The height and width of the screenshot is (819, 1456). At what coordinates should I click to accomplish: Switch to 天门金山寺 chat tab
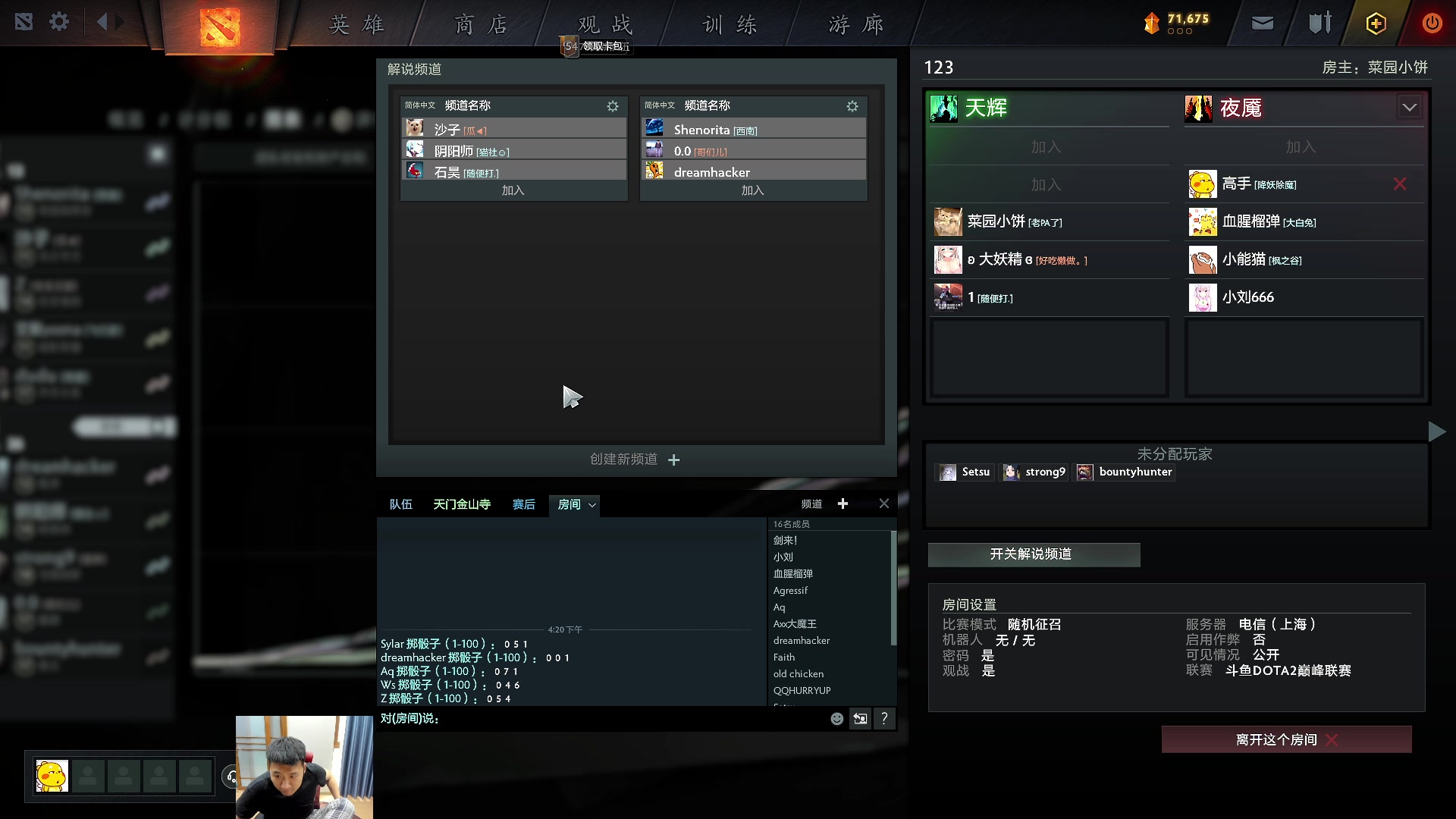pos(461,505)
